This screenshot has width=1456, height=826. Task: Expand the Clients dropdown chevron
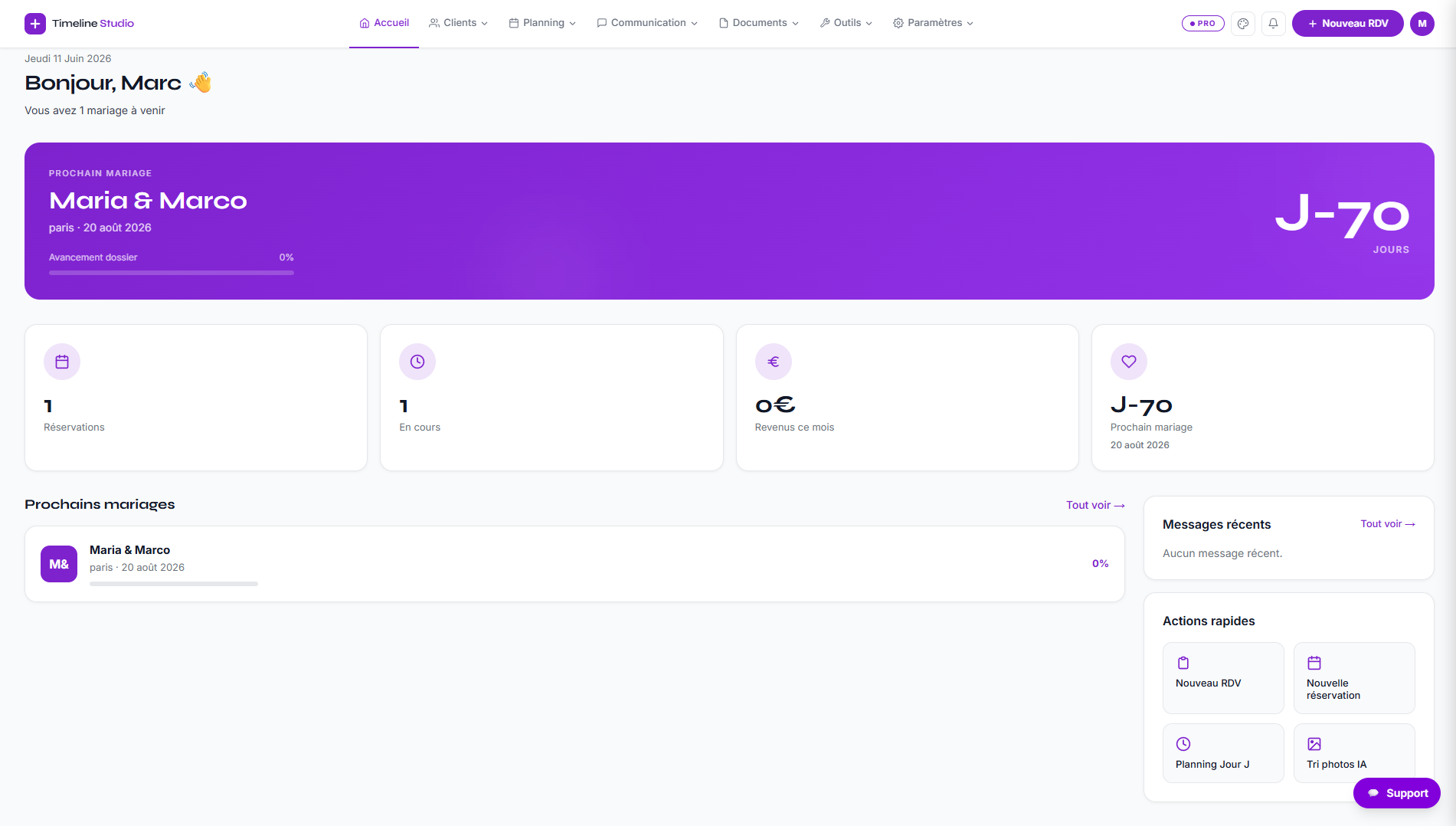point(485,24)
